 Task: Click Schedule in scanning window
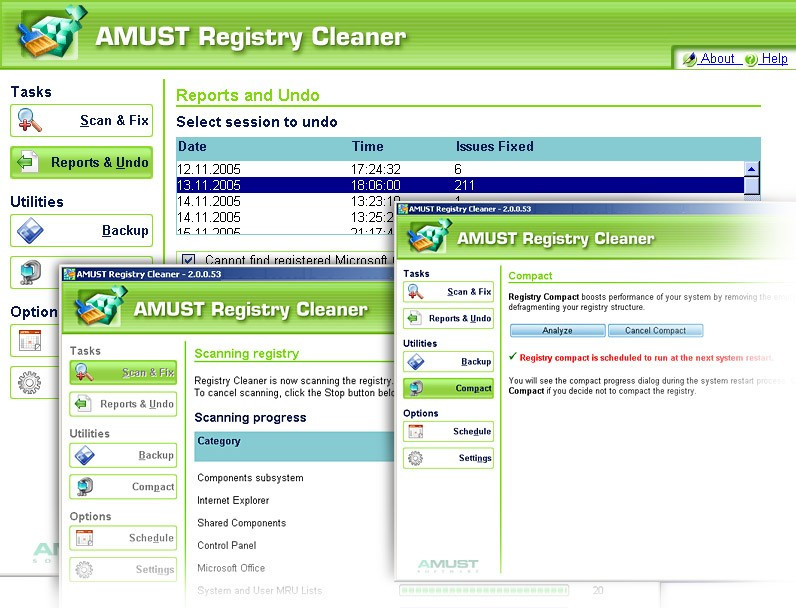(123, 538)
